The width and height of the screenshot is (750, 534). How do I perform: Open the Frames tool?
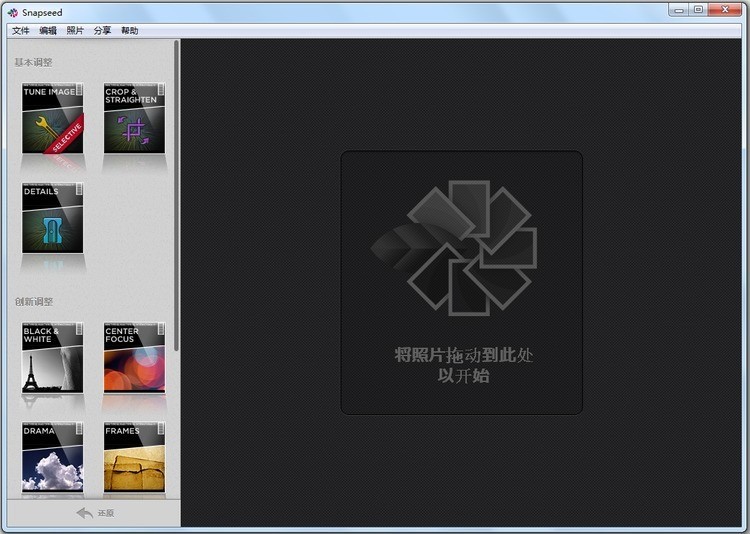134,457
